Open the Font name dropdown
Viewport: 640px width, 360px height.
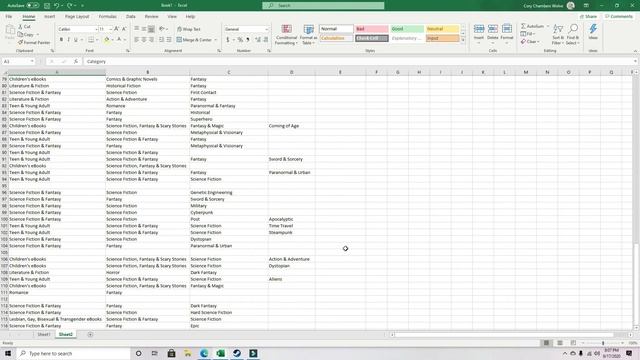[x=96, y=29]
